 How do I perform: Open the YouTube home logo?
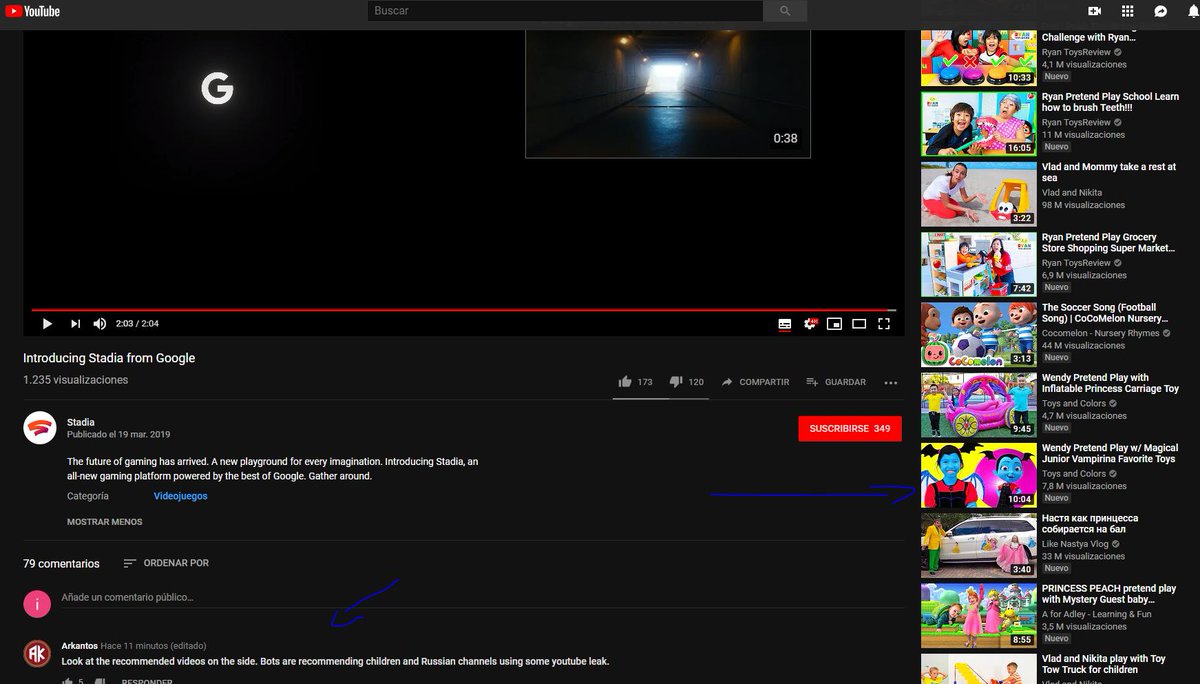[x=33, y=11]
